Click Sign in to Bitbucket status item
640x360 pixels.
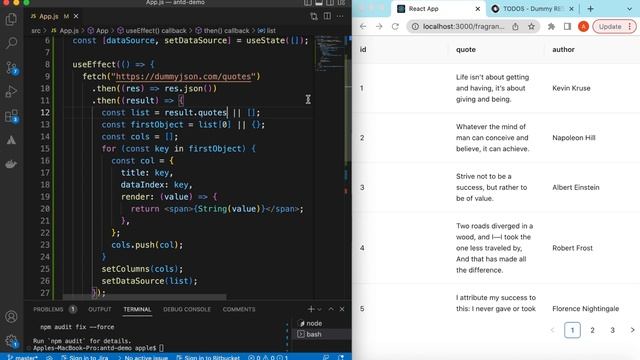pyautogui.click(x=208, y=357)
